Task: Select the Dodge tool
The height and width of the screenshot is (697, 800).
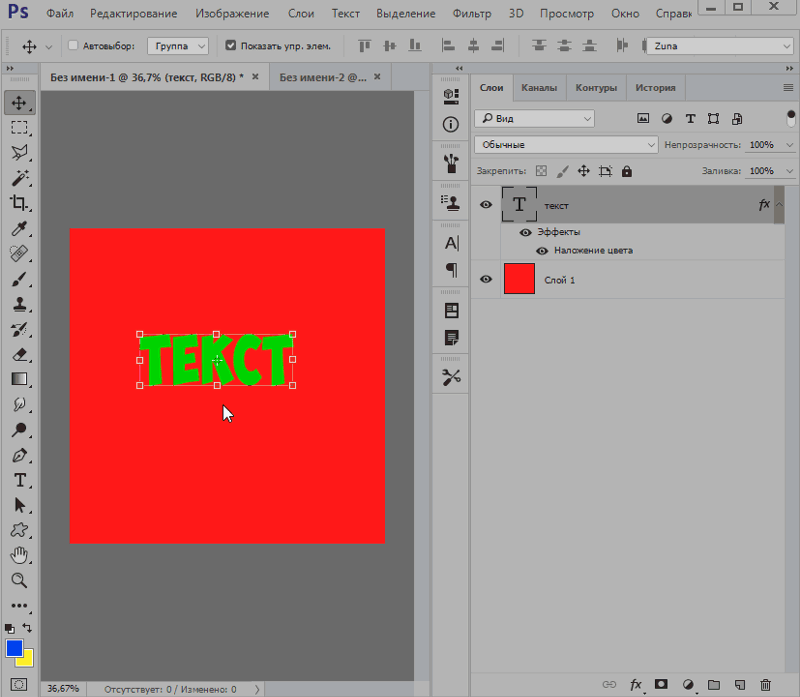Action: tap(19, 430)
